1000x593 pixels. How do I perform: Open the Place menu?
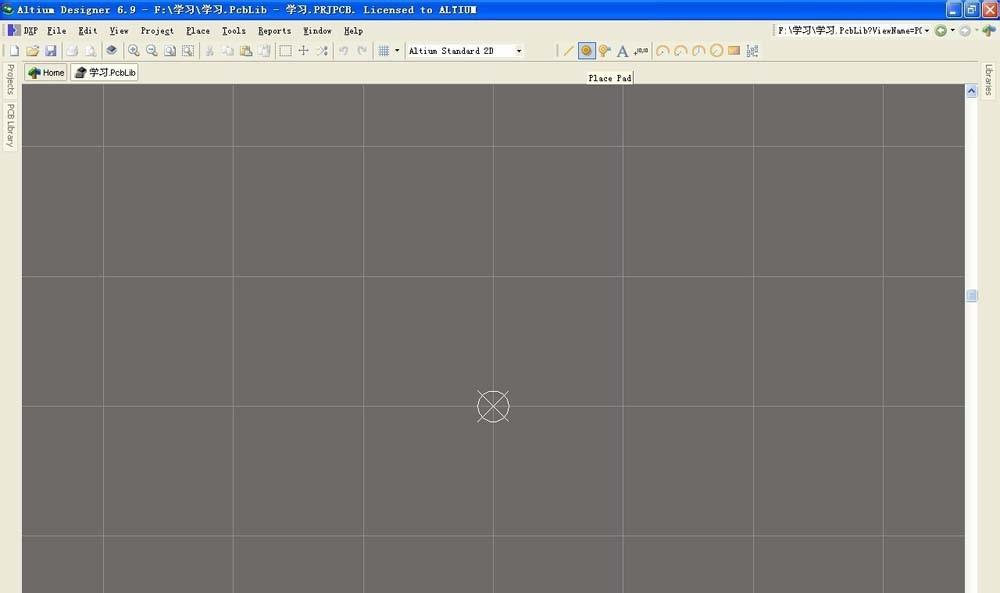tap(197, 31)
